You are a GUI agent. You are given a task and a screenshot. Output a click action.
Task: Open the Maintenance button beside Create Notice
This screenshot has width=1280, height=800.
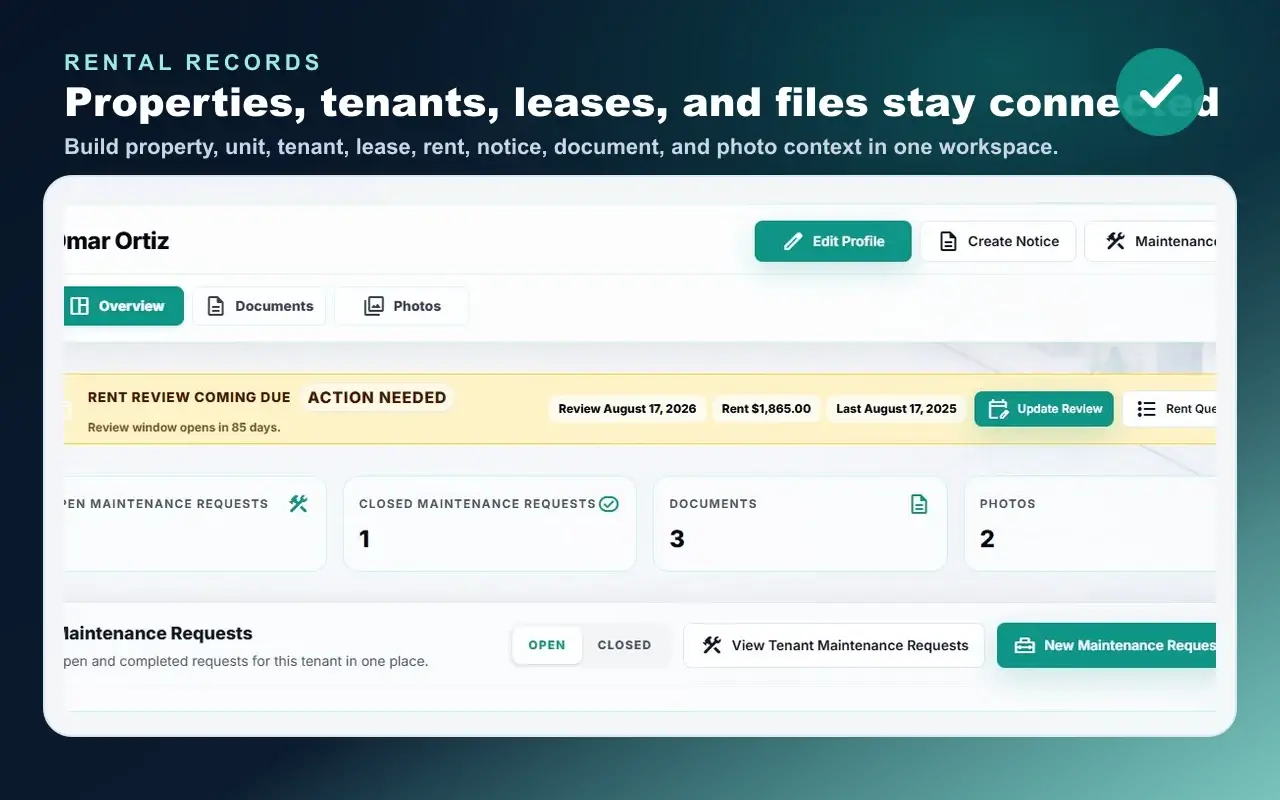(1151, 241)
